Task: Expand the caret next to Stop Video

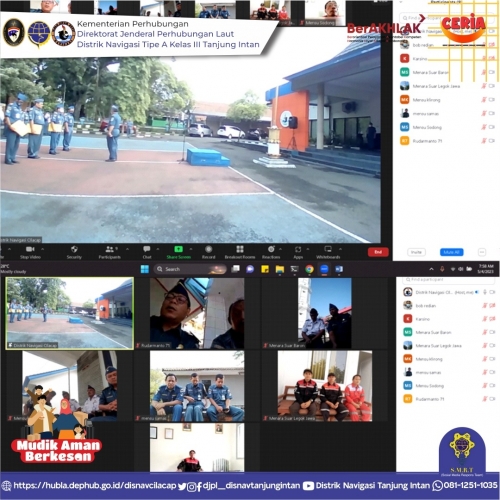Action: (x=42, y=249)
